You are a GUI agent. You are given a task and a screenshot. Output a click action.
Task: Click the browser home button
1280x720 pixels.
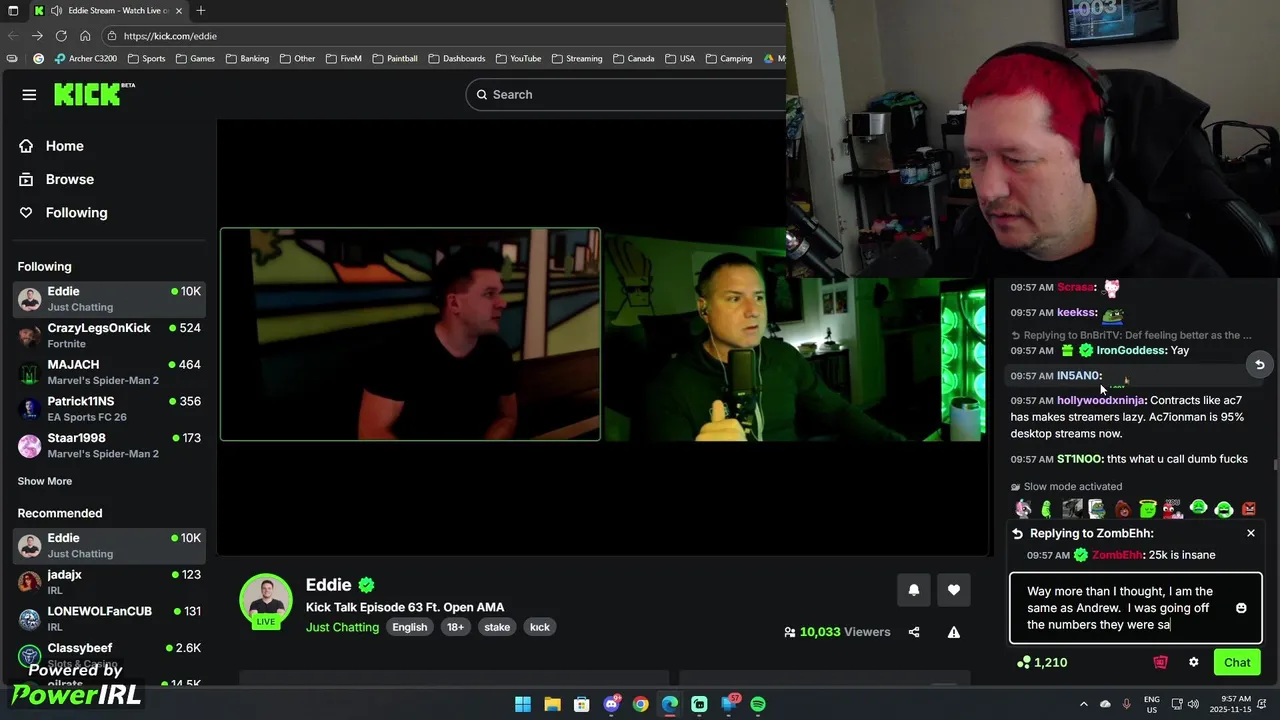(x=85, y=36)
